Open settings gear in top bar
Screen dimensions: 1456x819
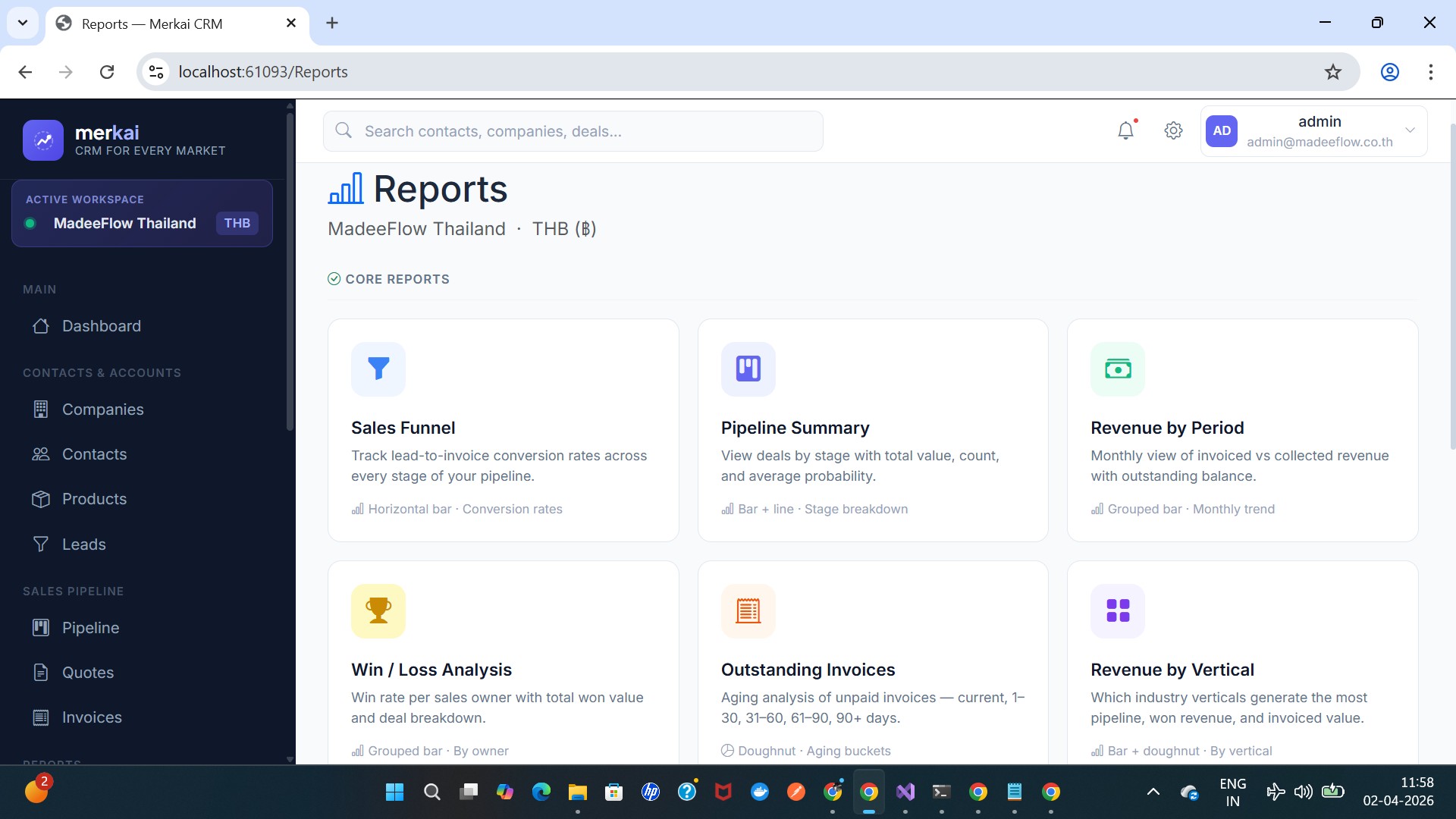(x=1173, y=130)
